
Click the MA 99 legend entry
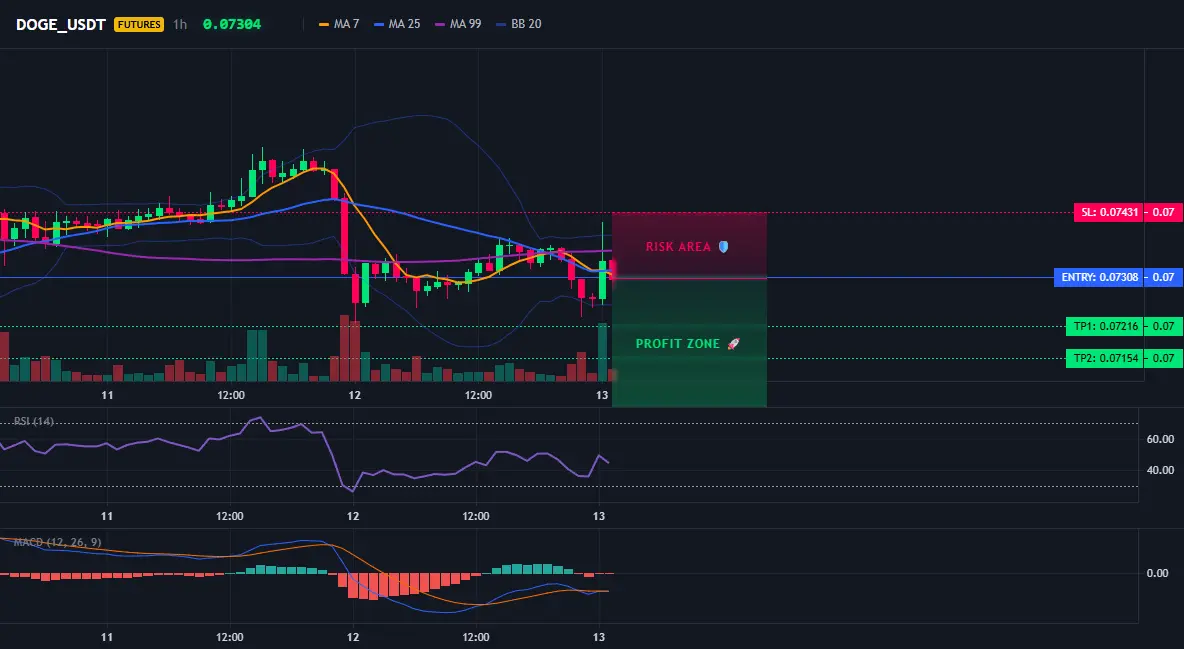coord(458,24)
